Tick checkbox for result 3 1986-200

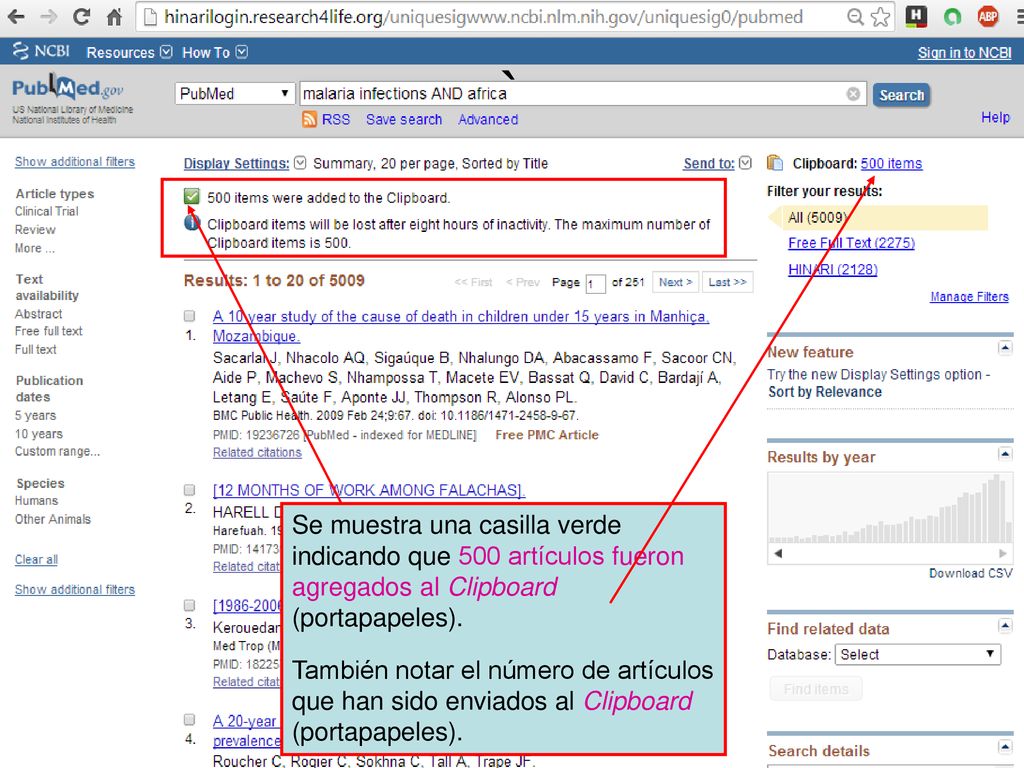point(189,605)
